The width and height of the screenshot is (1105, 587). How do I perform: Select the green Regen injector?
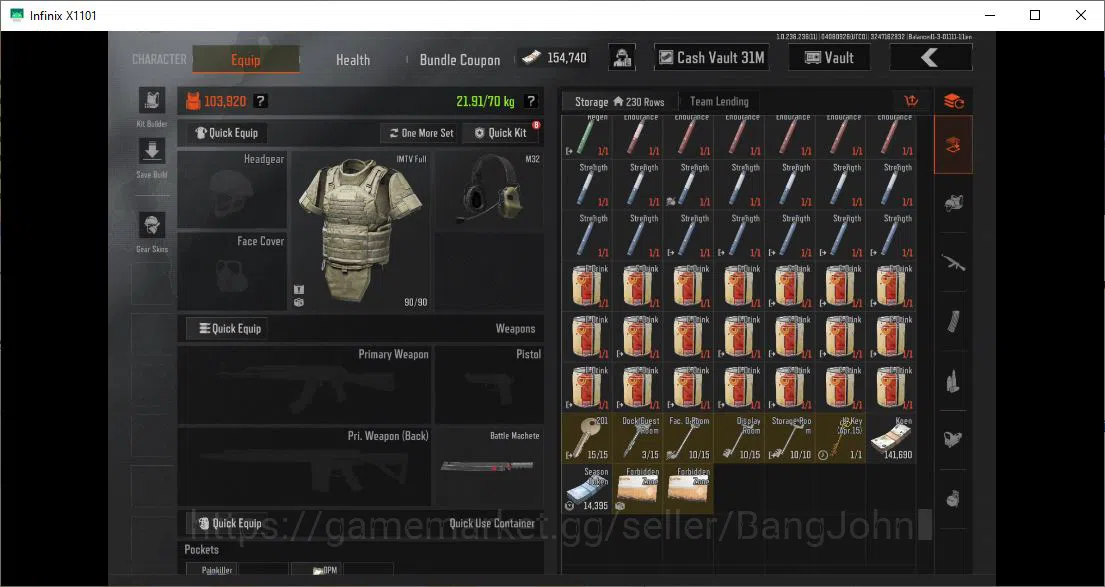[587, 137]
